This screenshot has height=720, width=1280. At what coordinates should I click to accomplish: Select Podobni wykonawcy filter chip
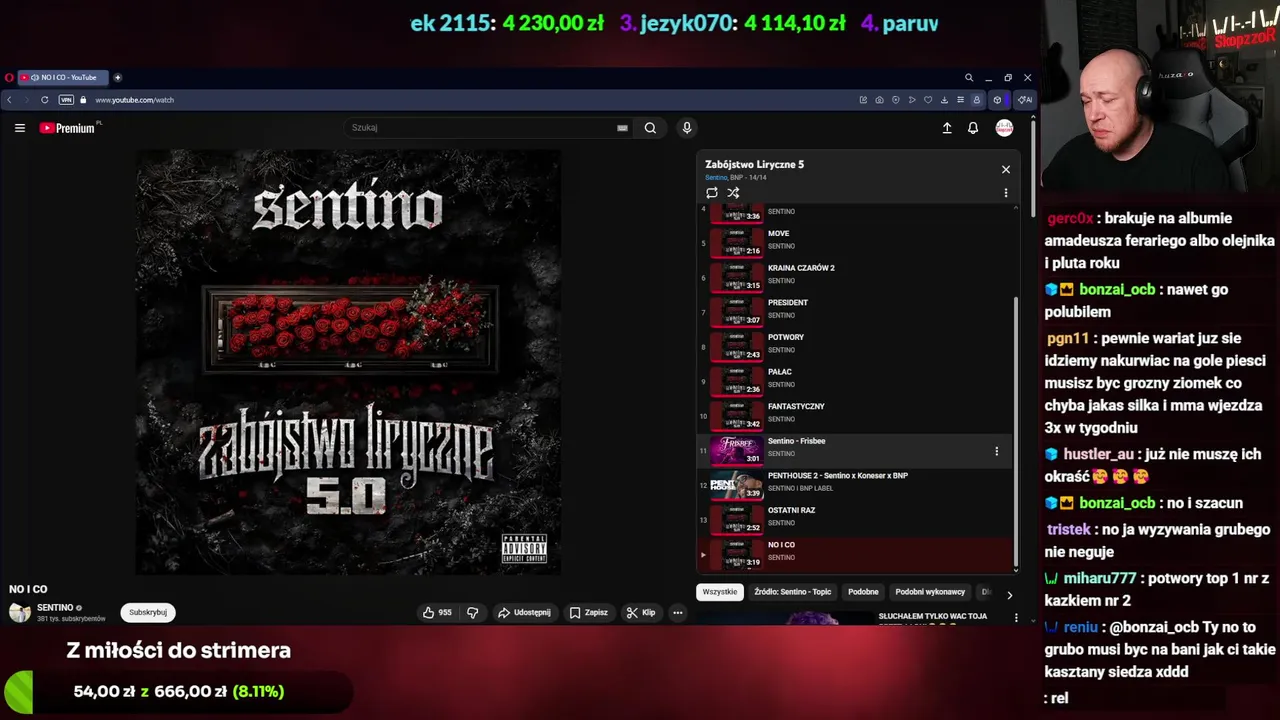click(x=930, y=592)
